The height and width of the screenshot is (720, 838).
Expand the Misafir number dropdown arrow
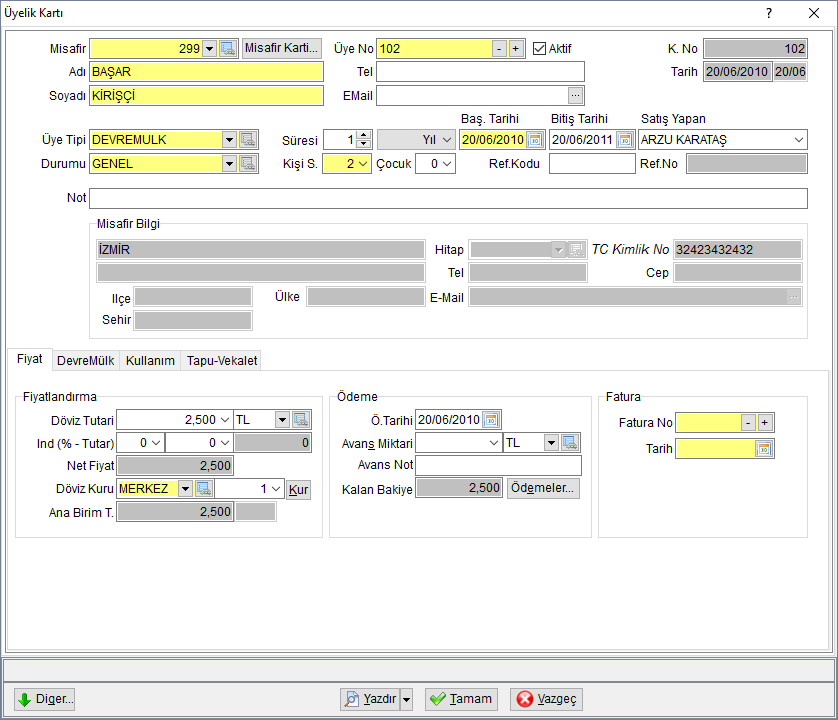210,49
